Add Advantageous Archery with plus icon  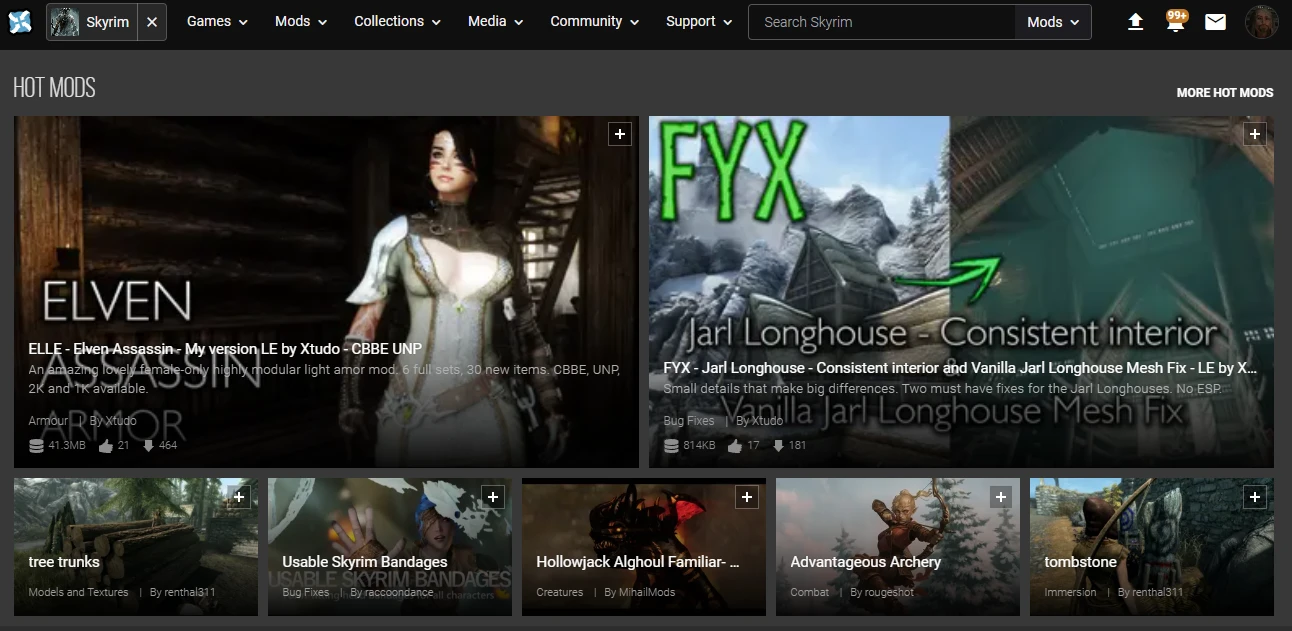(x=1001, y=496)
